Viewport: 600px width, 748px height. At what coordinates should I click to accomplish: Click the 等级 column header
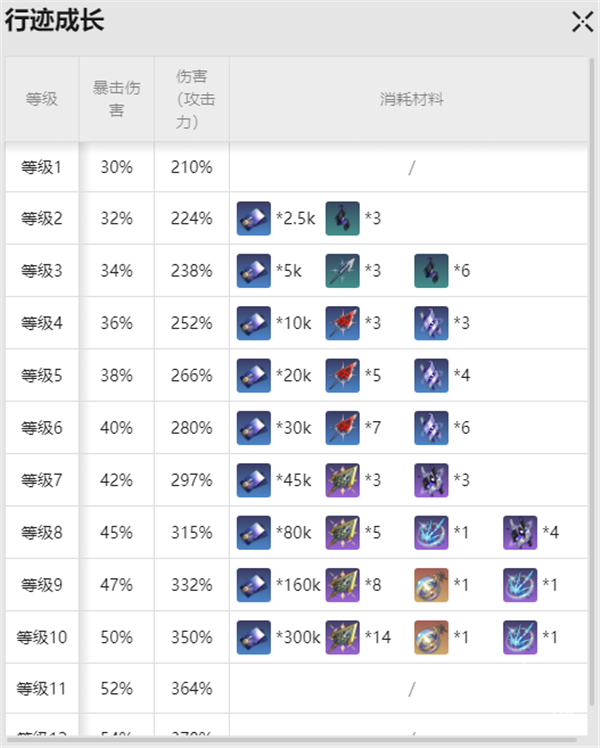coord(42,99)
